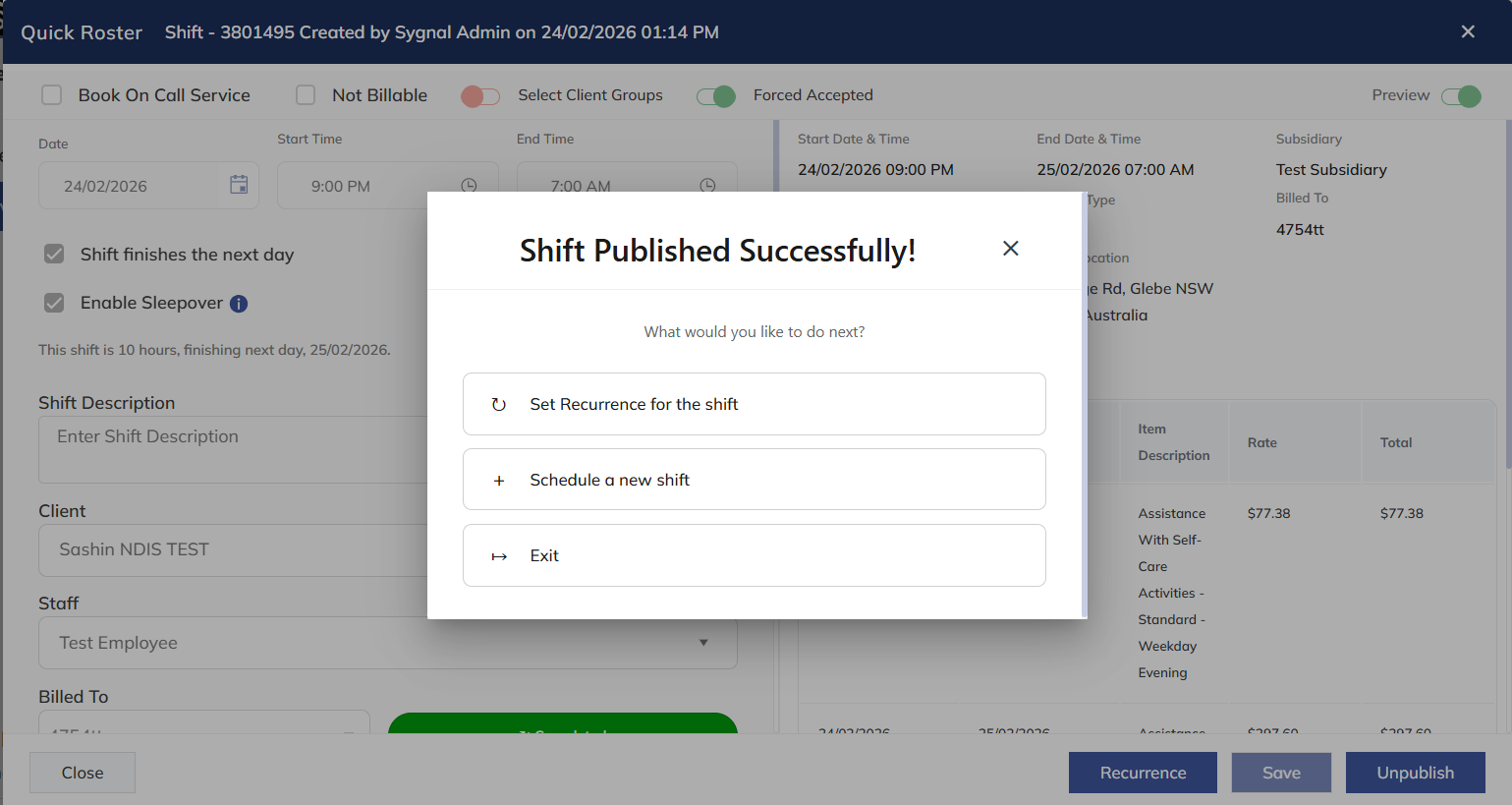Disable the Preview toggle
The height and width of the screenshot is (805, 1512).
click(x=1460, y=95)
